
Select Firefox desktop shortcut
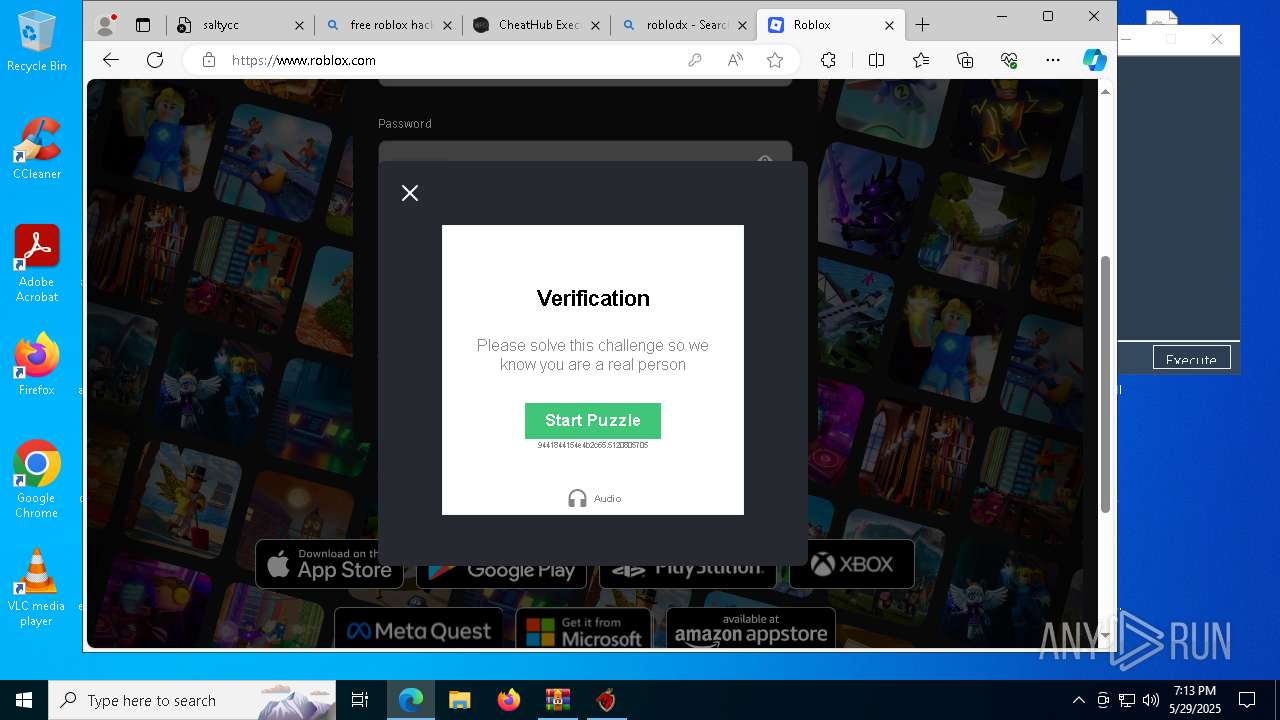(37, 364)
